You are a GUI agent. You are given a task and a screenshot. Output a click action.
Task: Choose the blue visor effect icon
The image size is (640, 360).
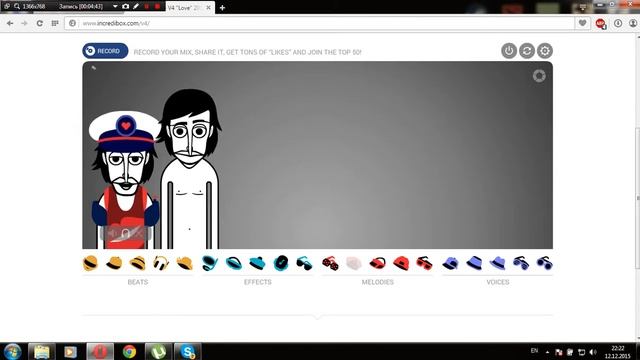click(x=234, y=263)
